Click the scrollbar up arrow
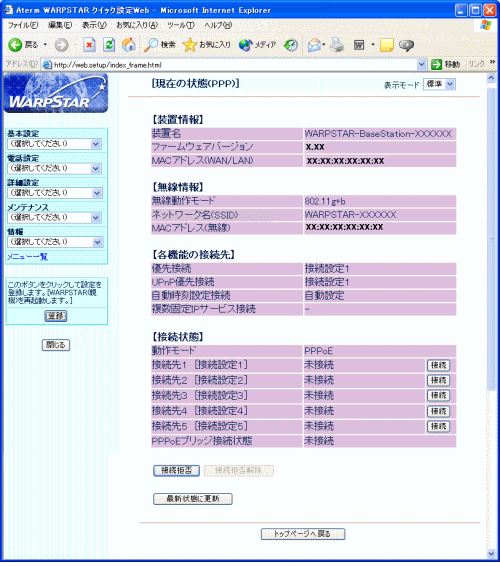 tap(491, 78)
